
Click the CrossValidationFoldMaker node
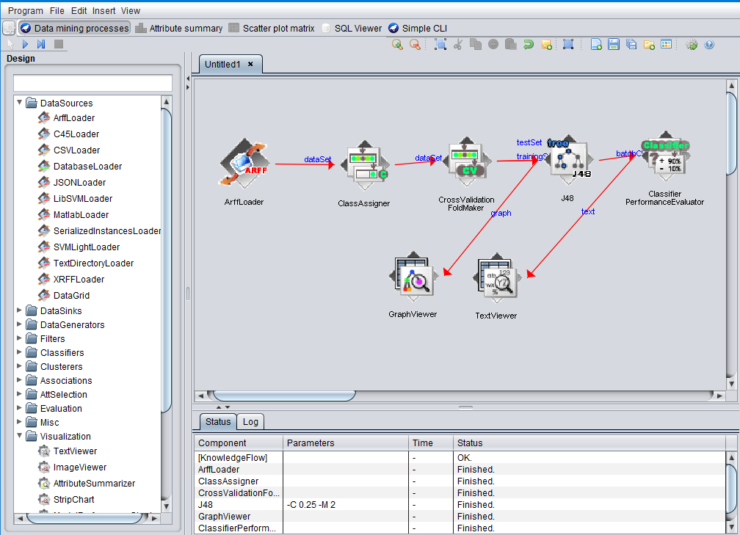466,164
